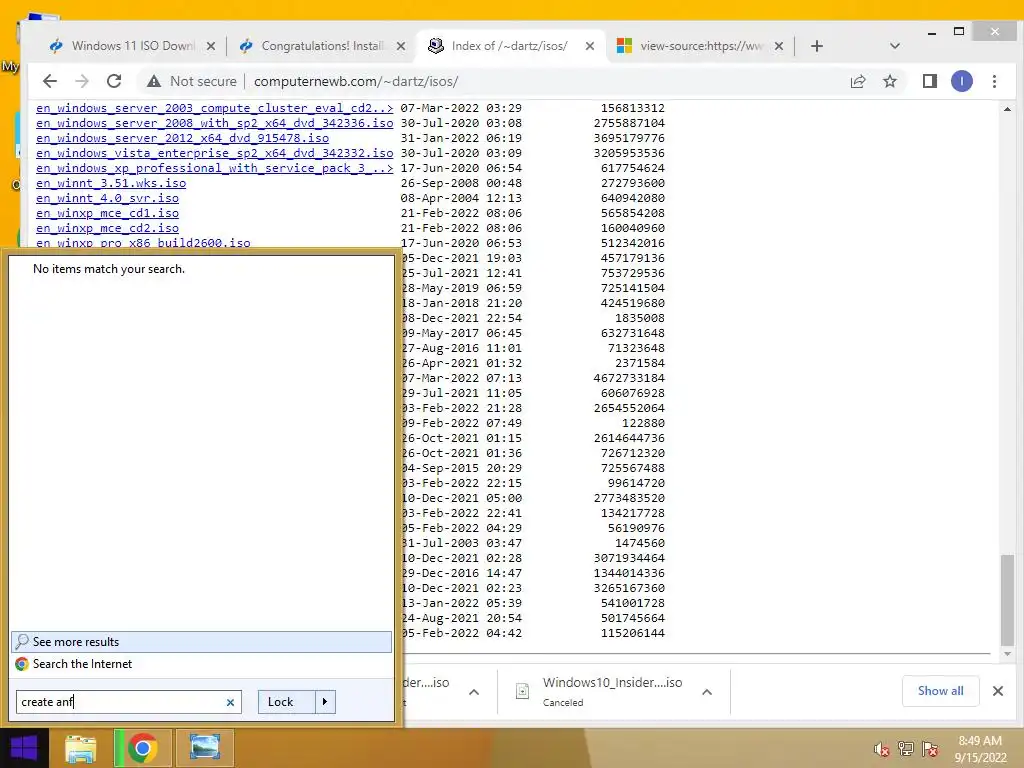Close the Congratulations! Install tab

(x=401, y=46)
